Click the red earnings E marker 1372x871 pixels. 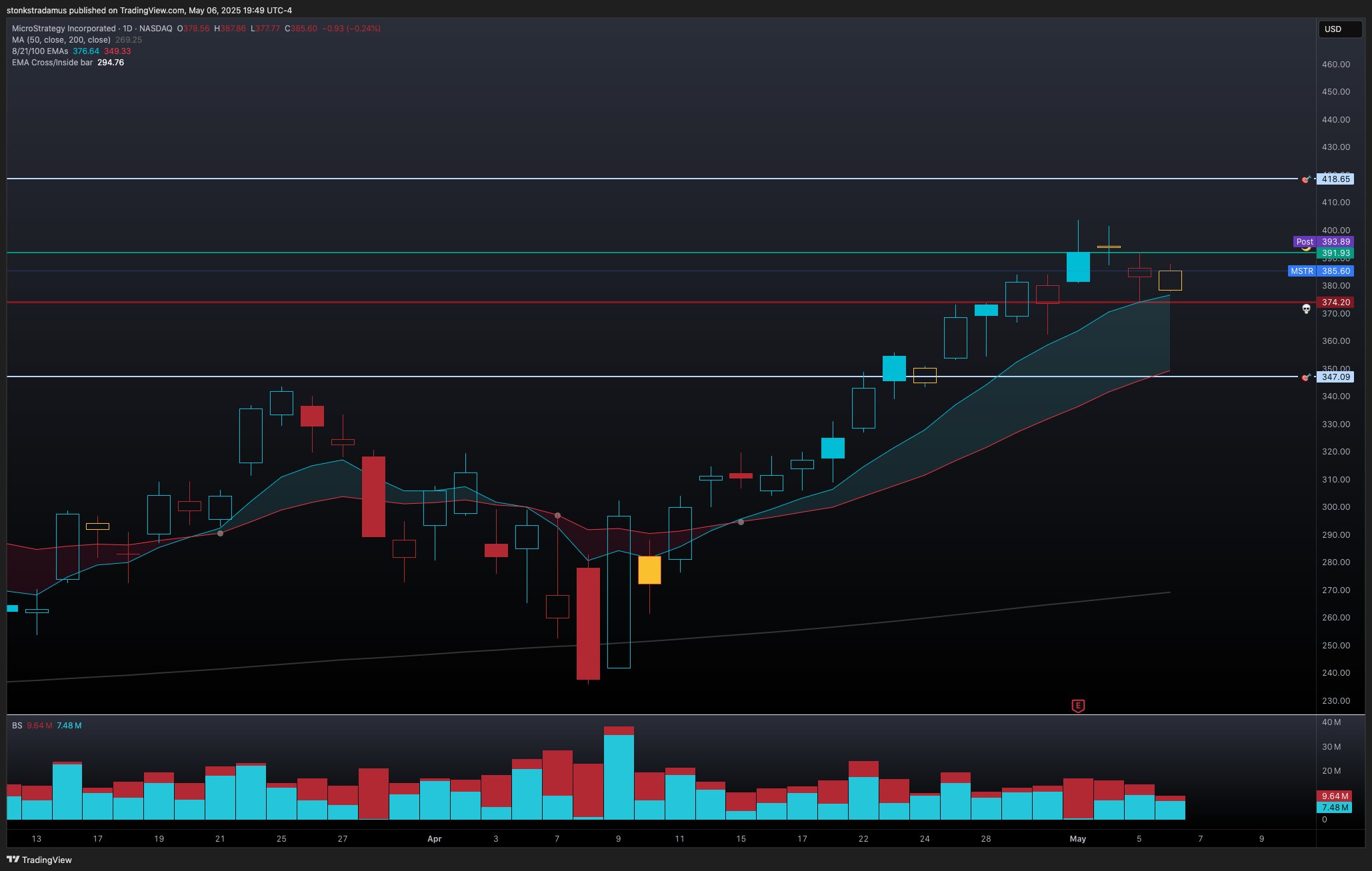pos(1078,706)
